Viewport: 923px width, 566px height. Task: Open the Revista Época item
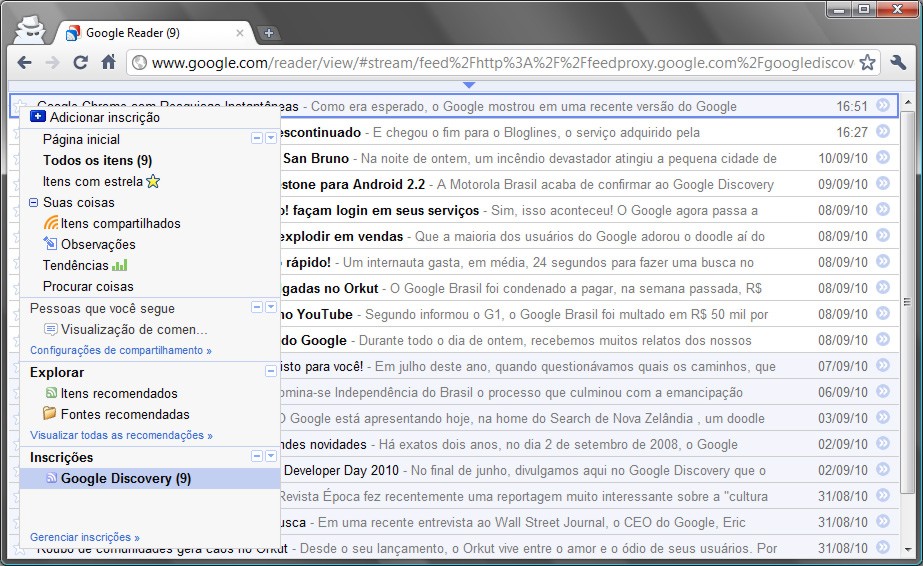(589, 496)
